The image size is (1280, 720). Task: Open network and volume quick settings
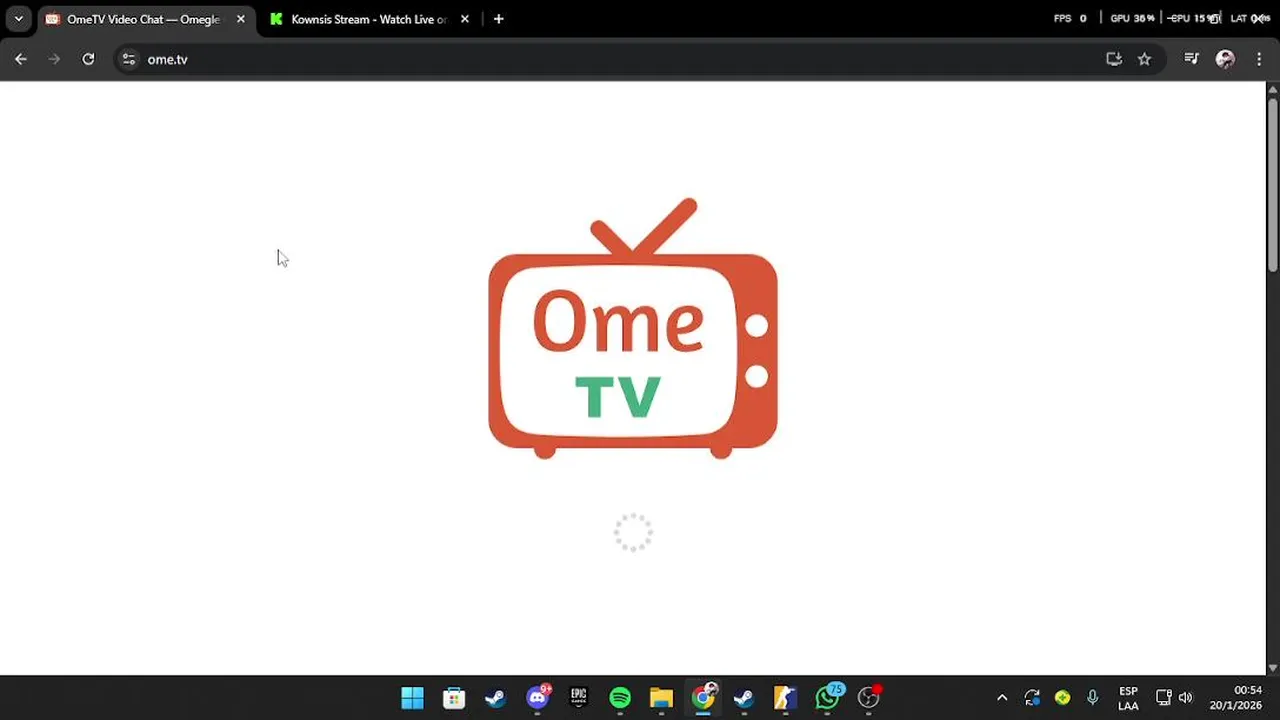tap(1175, 698)
